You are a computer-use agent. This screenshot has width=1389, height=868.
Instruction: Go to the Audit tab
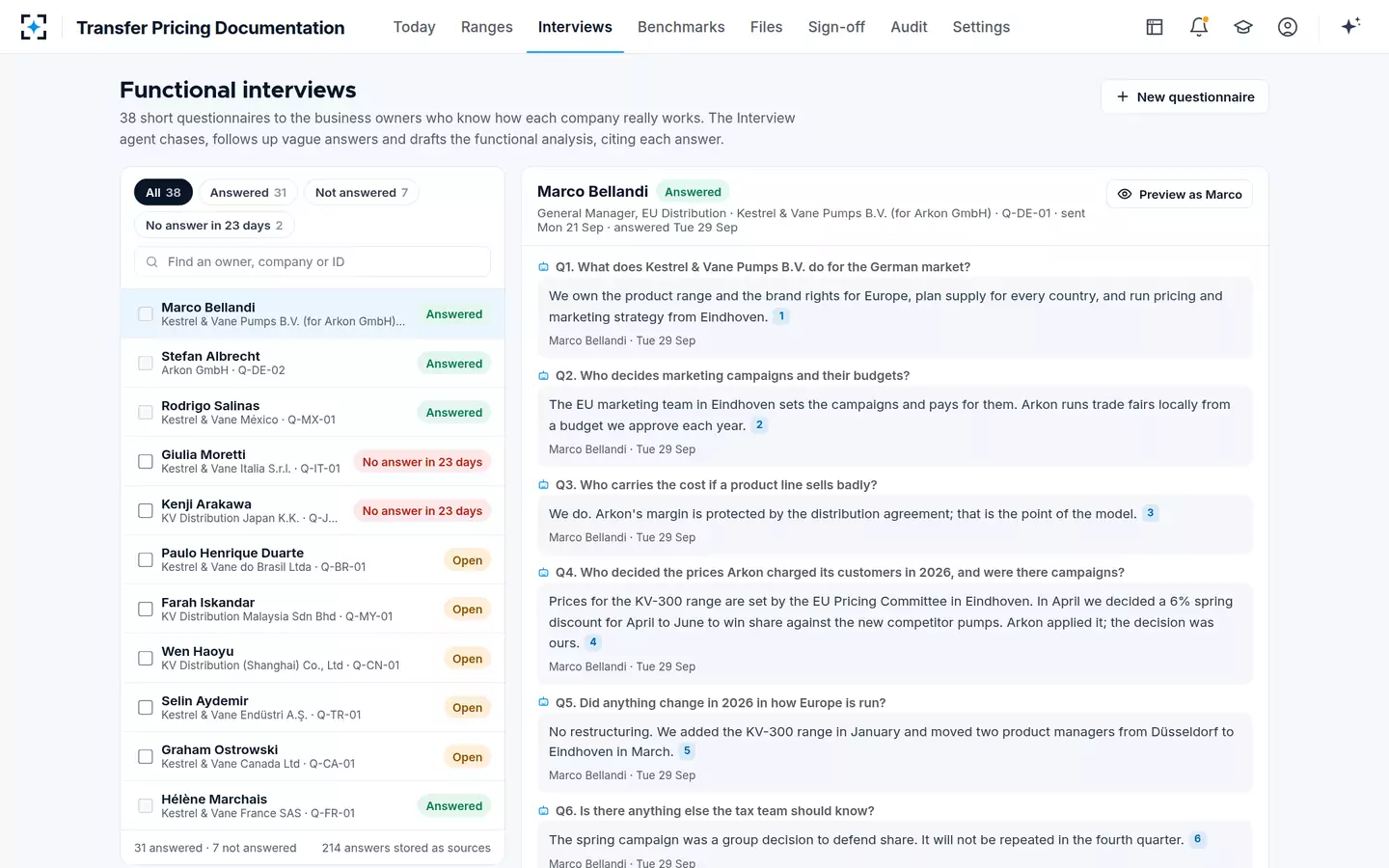[x=909, y=27]
